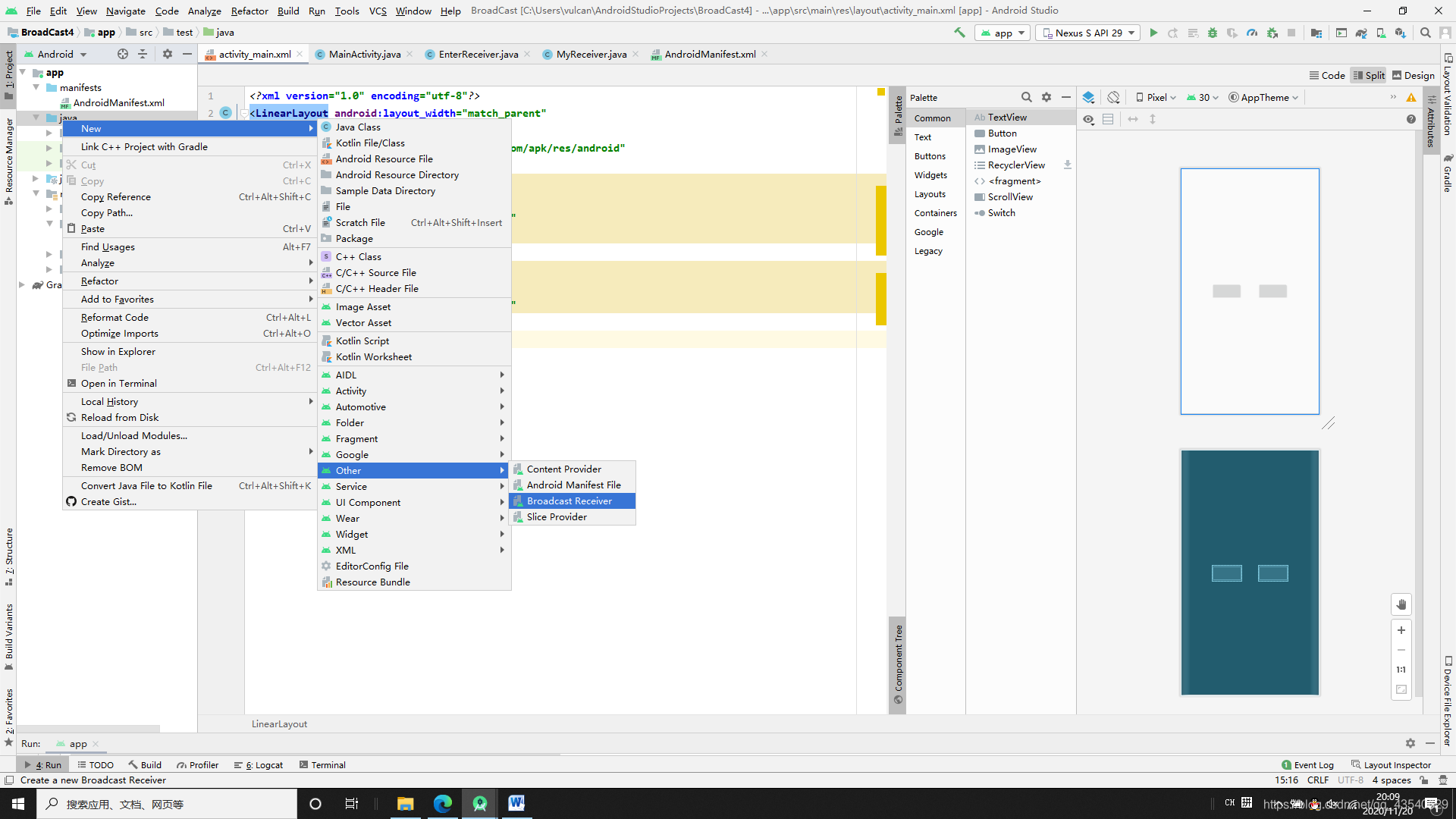This screenshot has height=819, width=1456.
Task: Zoom in the design preview with plus
Action: pos(1401,630)
